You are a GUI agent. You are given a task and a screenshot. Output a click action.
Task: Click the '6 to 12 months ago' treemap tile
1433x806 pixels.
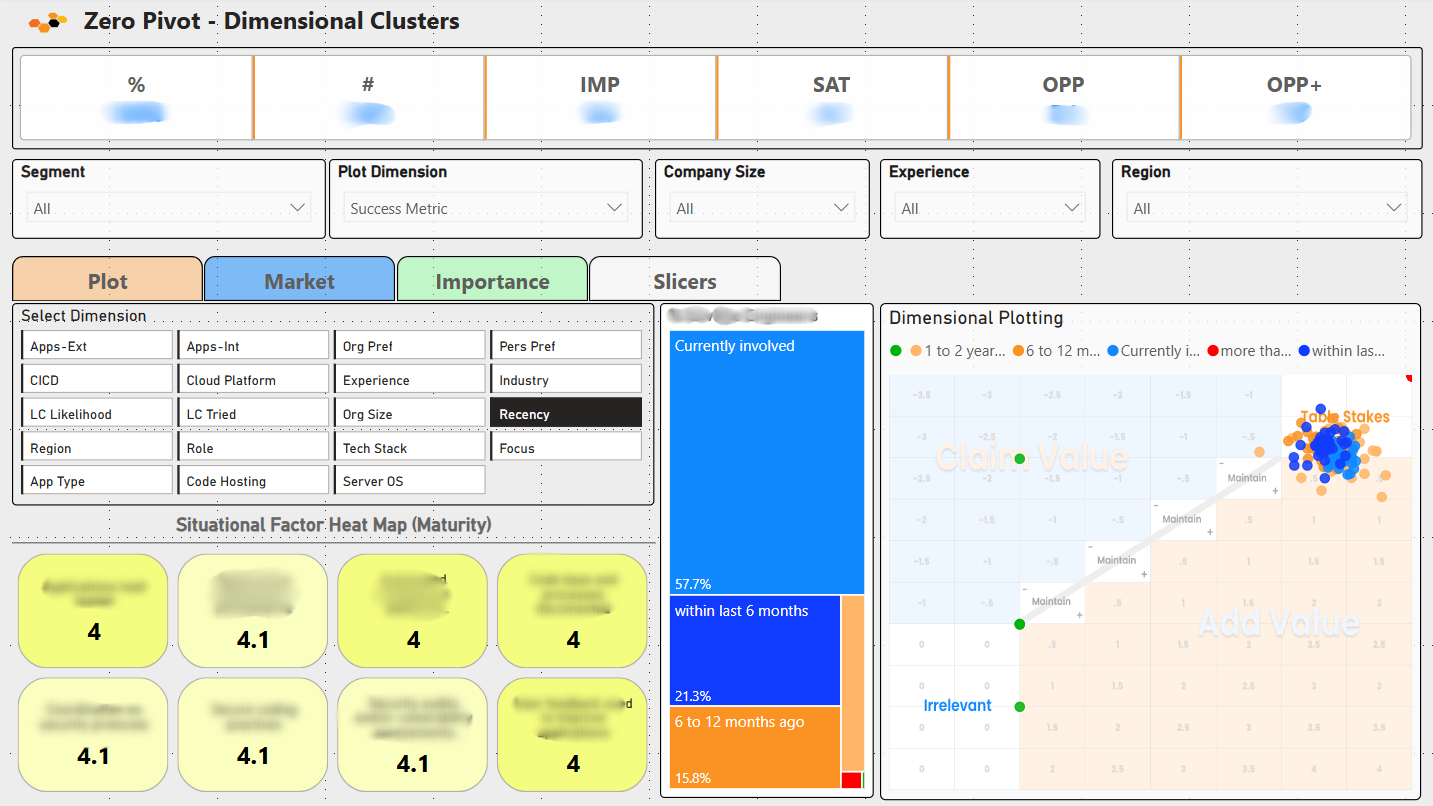755,748
